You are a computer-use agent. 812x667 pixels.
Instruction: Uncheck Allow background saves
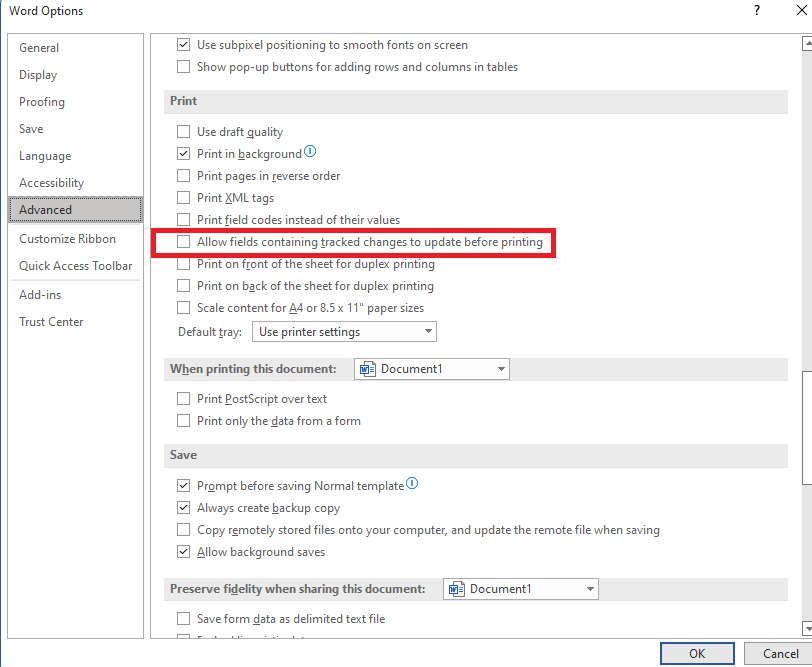click(183, 551)
